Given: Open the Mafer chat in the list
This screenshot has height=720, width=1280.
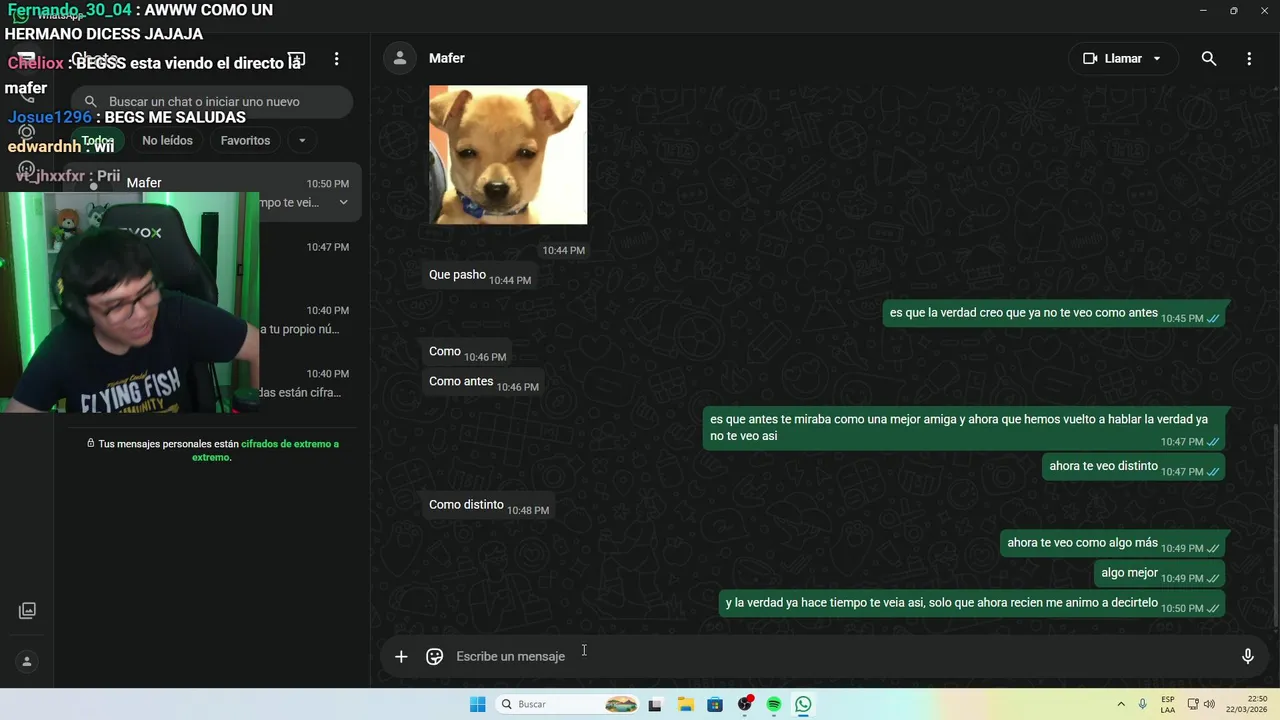Looking at the screenshot, I should 211,192.
